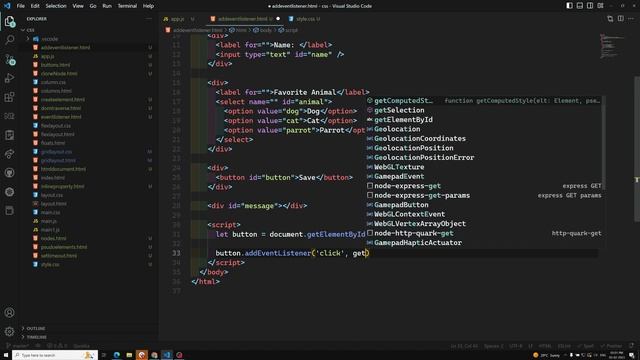Open clonenode.html in the Explorer tree
640x360 pixels.
(x=59, y=73)
